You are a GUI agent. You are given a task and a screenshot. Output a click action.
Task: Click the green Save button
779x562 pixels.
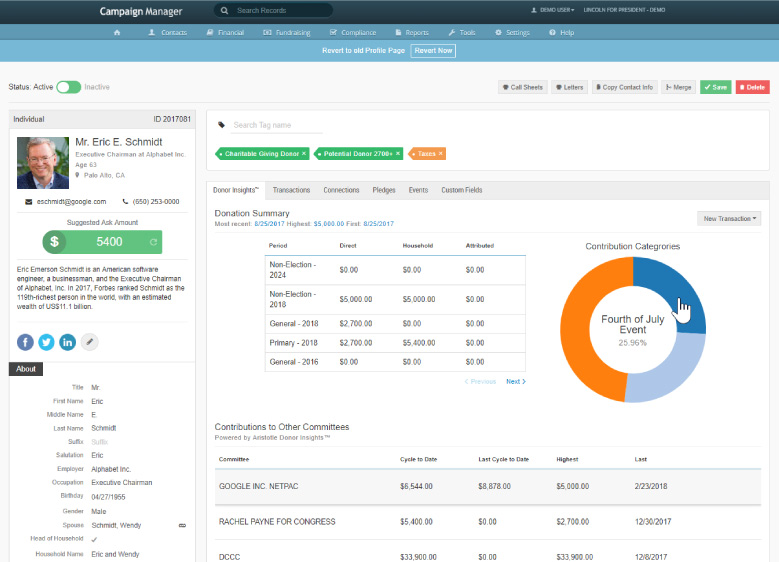click(x=715, y=87)
